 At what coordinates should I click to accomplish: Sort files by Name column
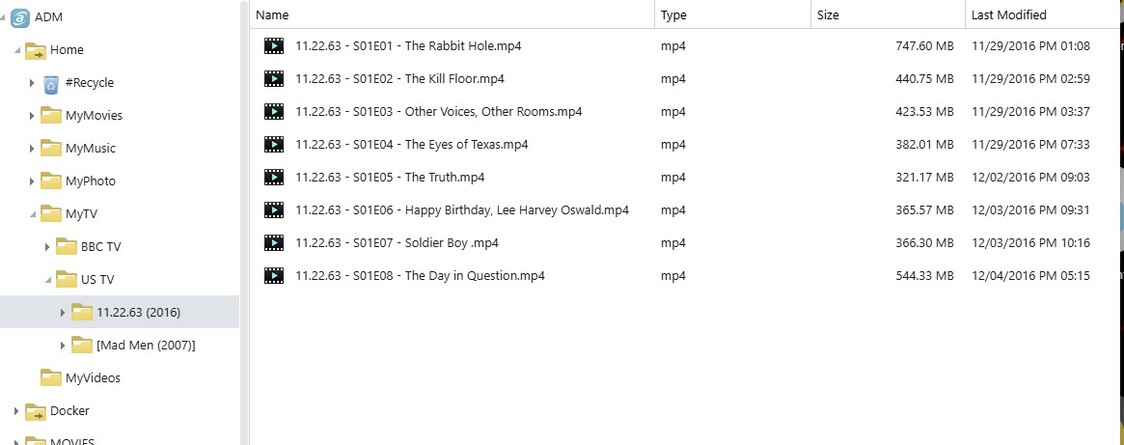point(272,15)
